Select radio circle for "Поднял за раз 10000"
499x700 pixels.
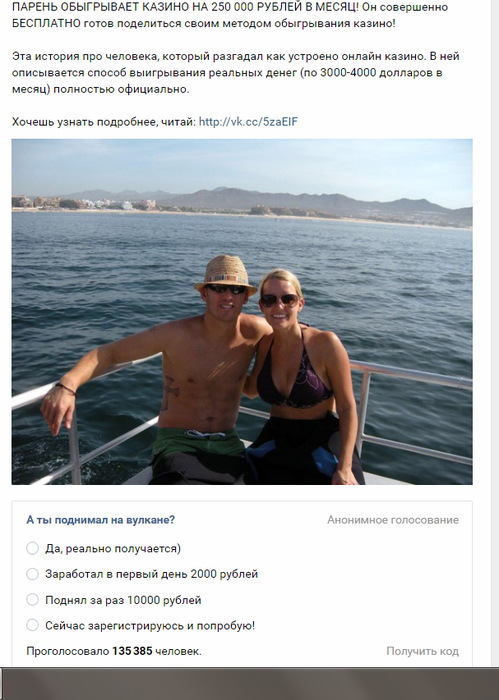coord(33,600)
